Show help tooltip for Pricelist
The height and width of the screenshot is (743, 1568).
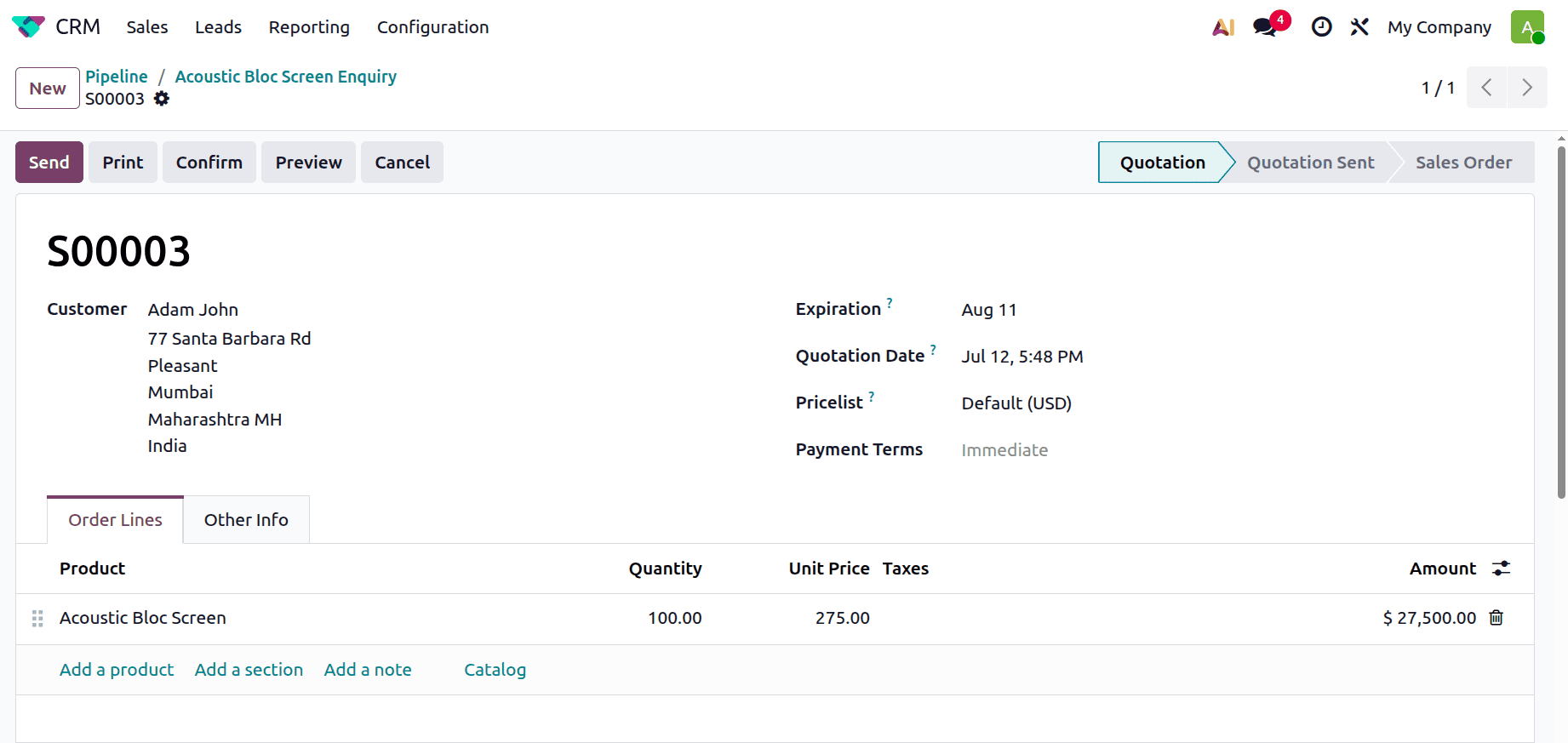[x=872, y=396]
